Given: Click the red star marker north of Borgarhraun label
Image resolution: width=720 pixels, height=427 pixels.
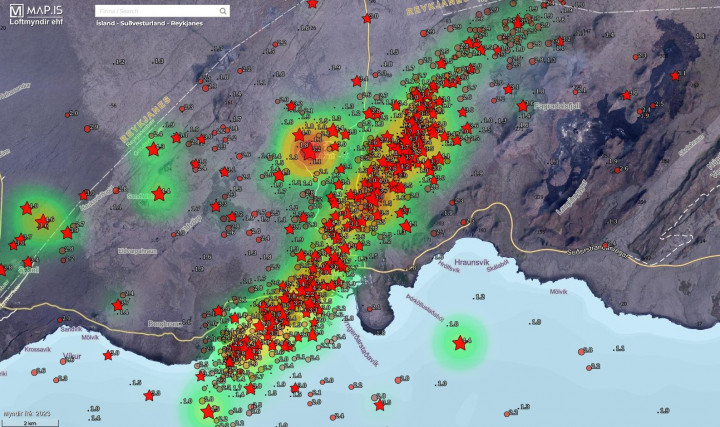Looking at the screenshot, I should coord(118,305).
